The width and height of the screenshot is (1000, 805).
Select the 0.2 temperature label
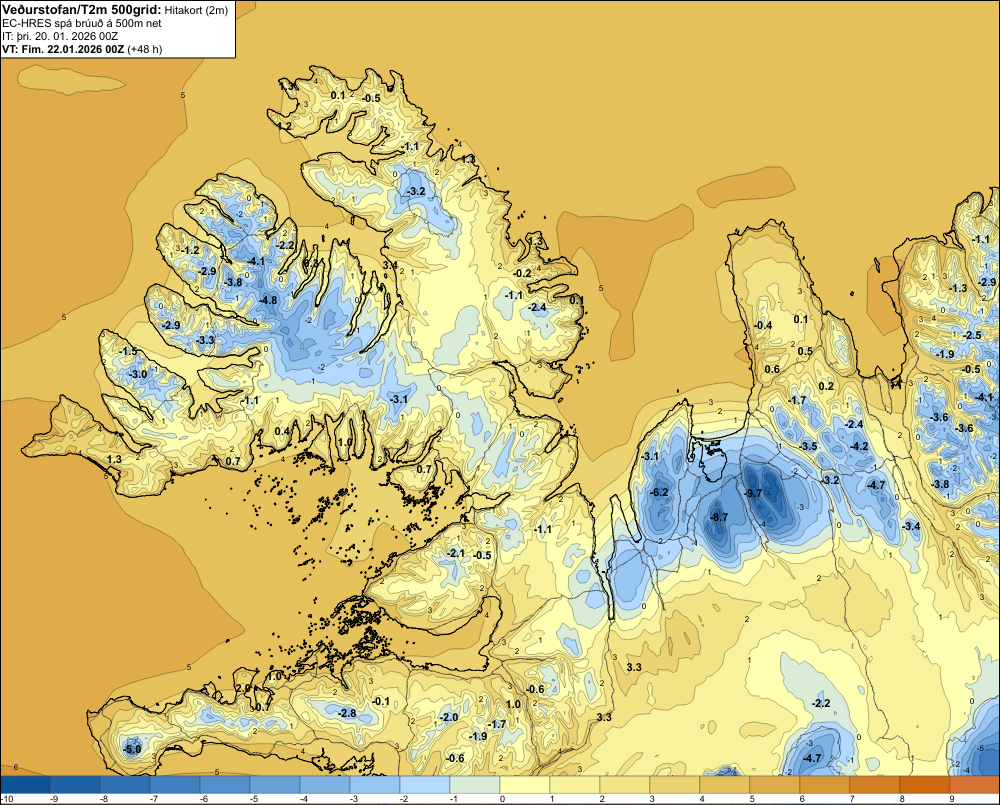point(826,386)
